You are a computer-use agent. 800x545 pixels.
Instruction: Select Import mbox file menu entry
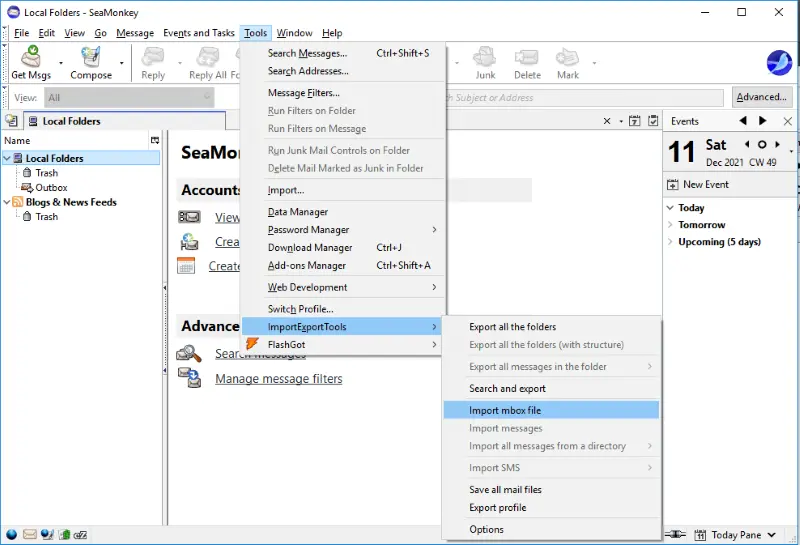(x=505, y=410)
